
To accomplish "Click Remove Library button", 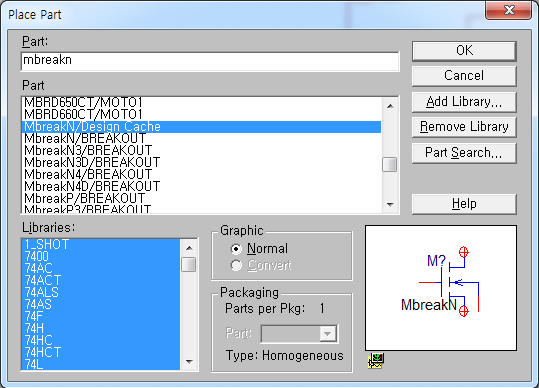I will (464, 127).
